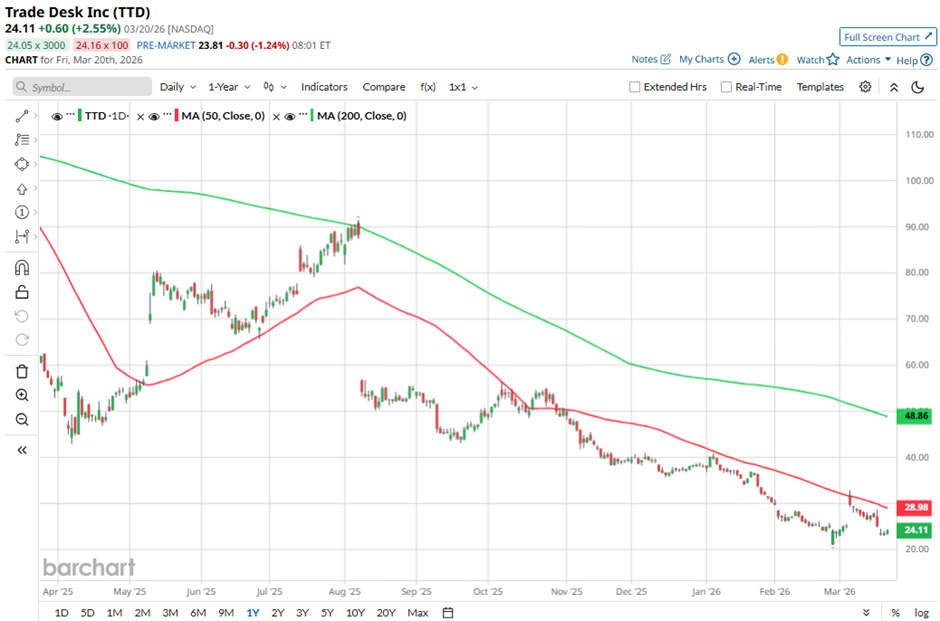Click the Watch link

(811, 60)
